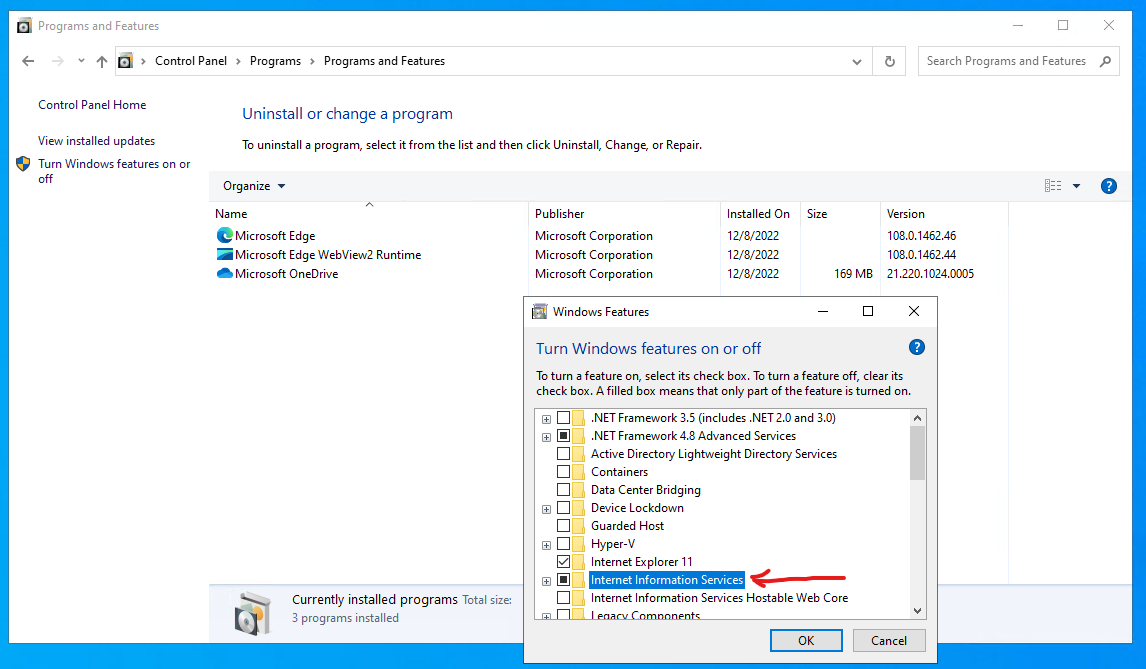1146x669 pixels.
Task: Minimize the Windows Features dialog
Action: pos(823,311)
